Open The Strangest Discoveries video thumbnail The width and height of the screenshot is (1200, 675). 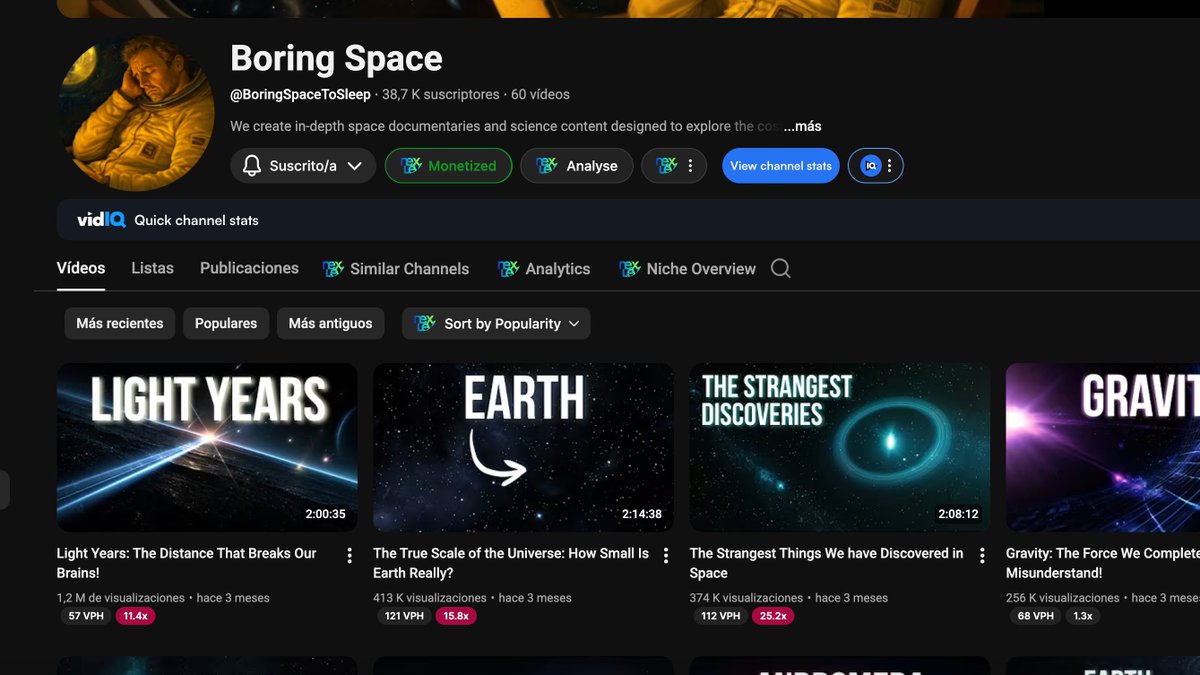coord(840,447)
